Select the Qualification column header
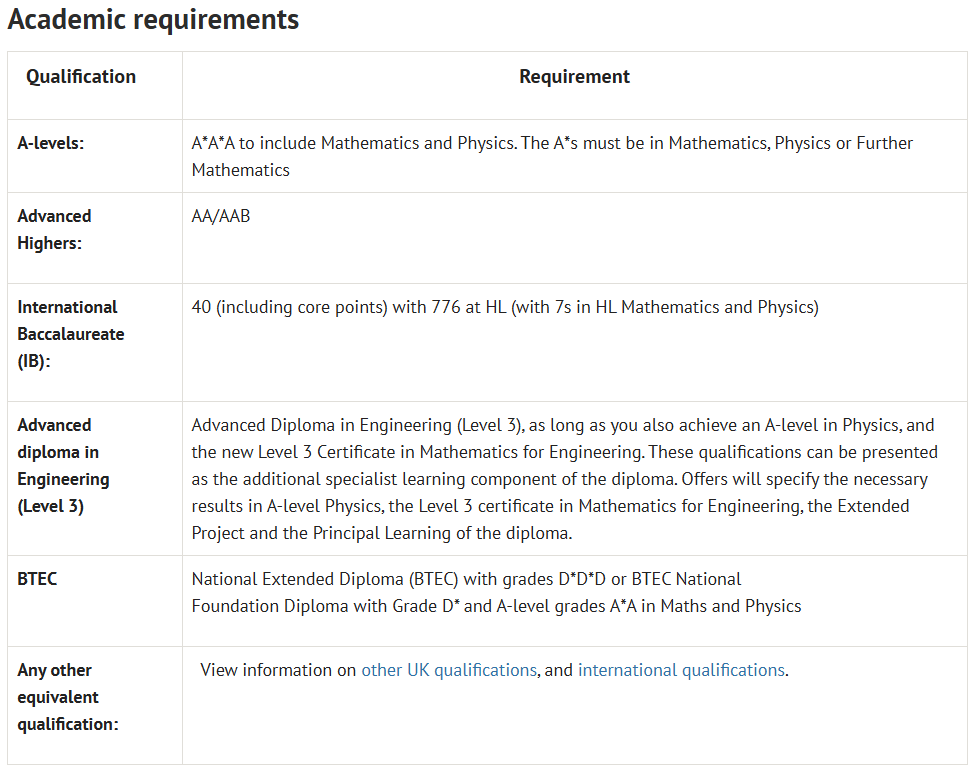The image size is (976, 772). coord(81,77)
